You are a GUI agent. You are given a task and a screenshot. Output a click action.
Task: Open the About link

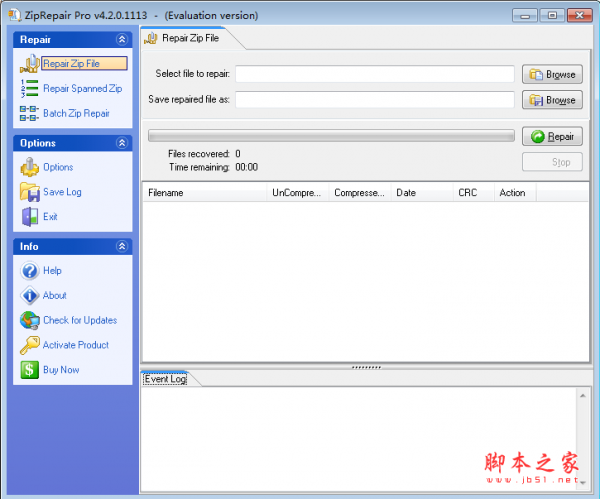pos(54,295)
